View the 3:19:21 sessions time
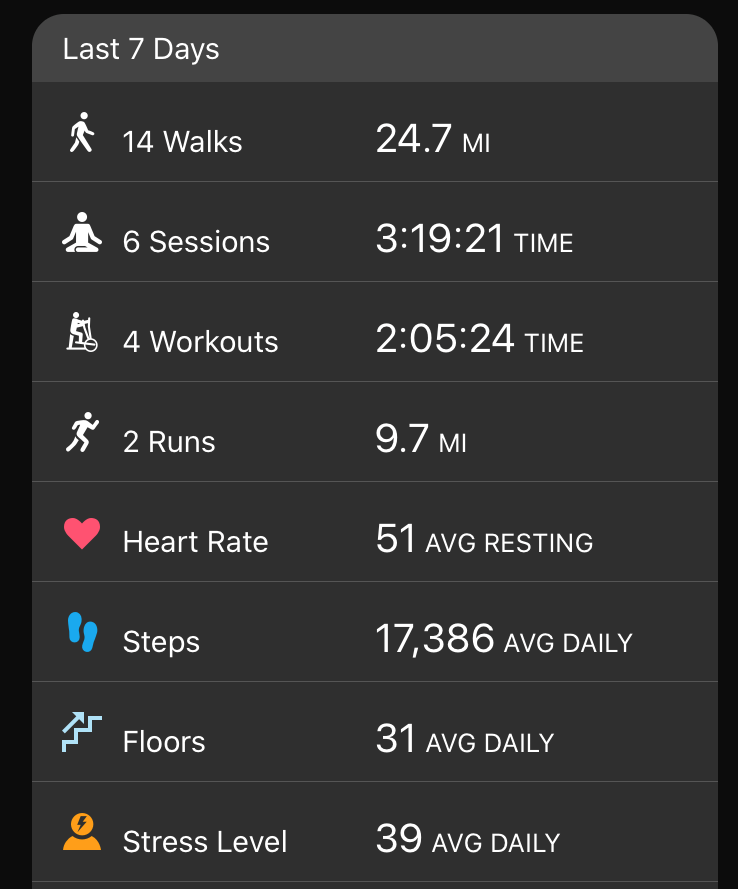738x889 pixels. point(474,239)
